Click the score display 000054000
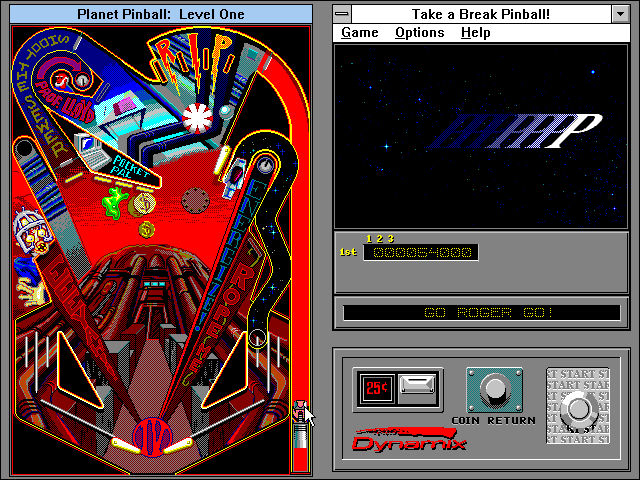This screenshot has width=640, height=480. [421, 252]
